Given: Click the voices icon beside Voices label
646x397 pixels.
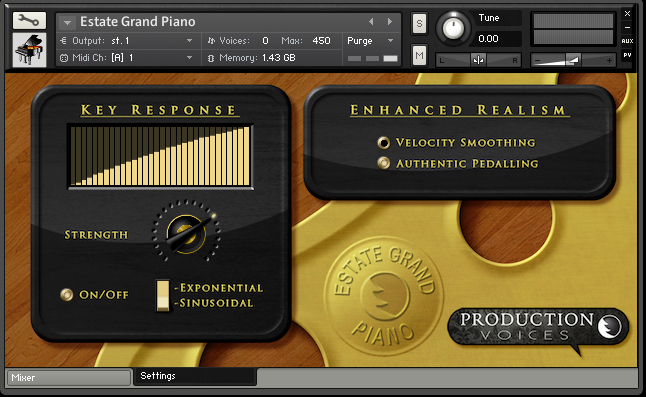Looking at the screenshot, I should [x=211, y=41].
